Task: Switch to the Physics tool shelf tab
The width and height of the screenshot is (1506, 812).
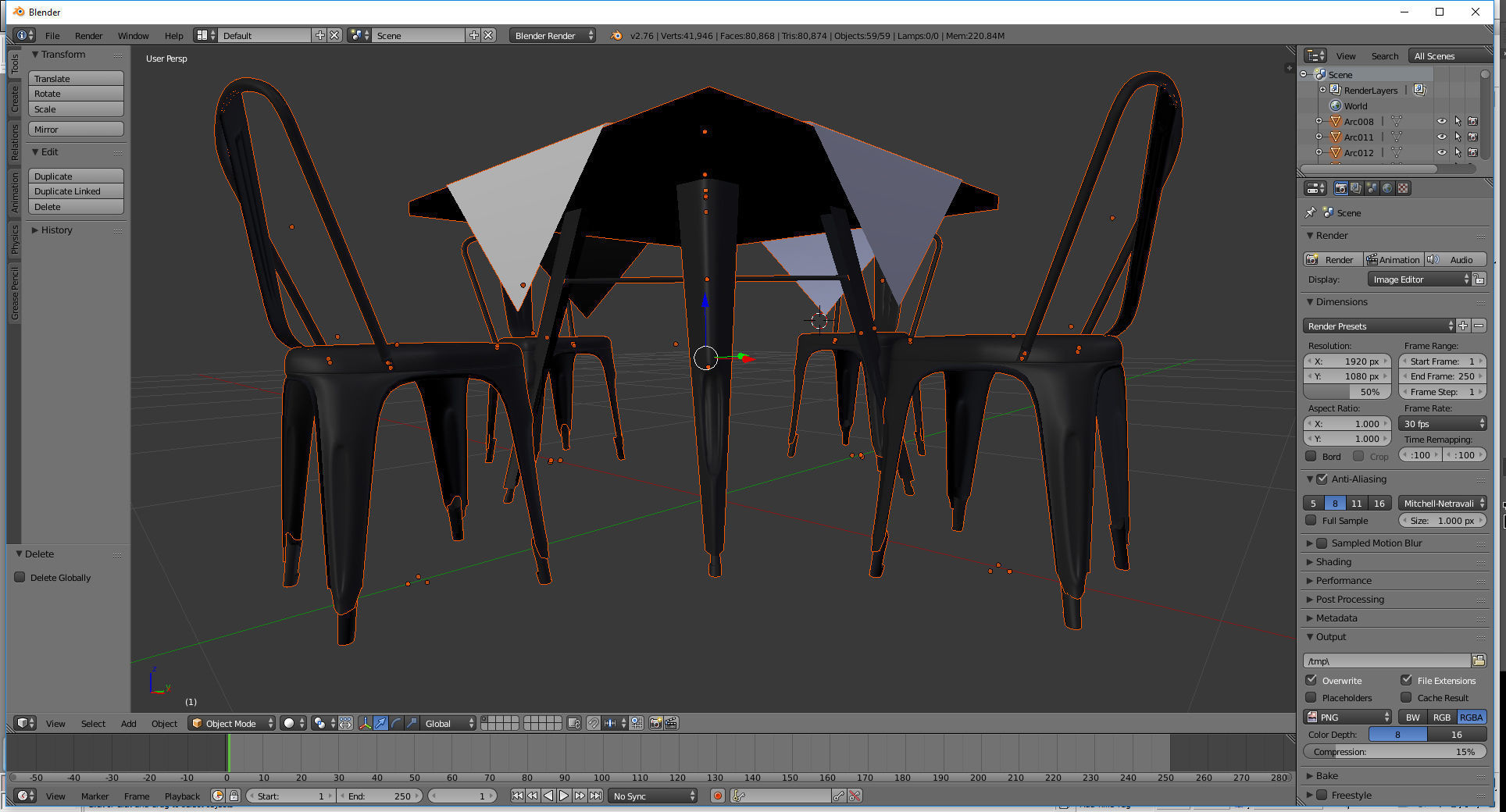Action: 14,239
